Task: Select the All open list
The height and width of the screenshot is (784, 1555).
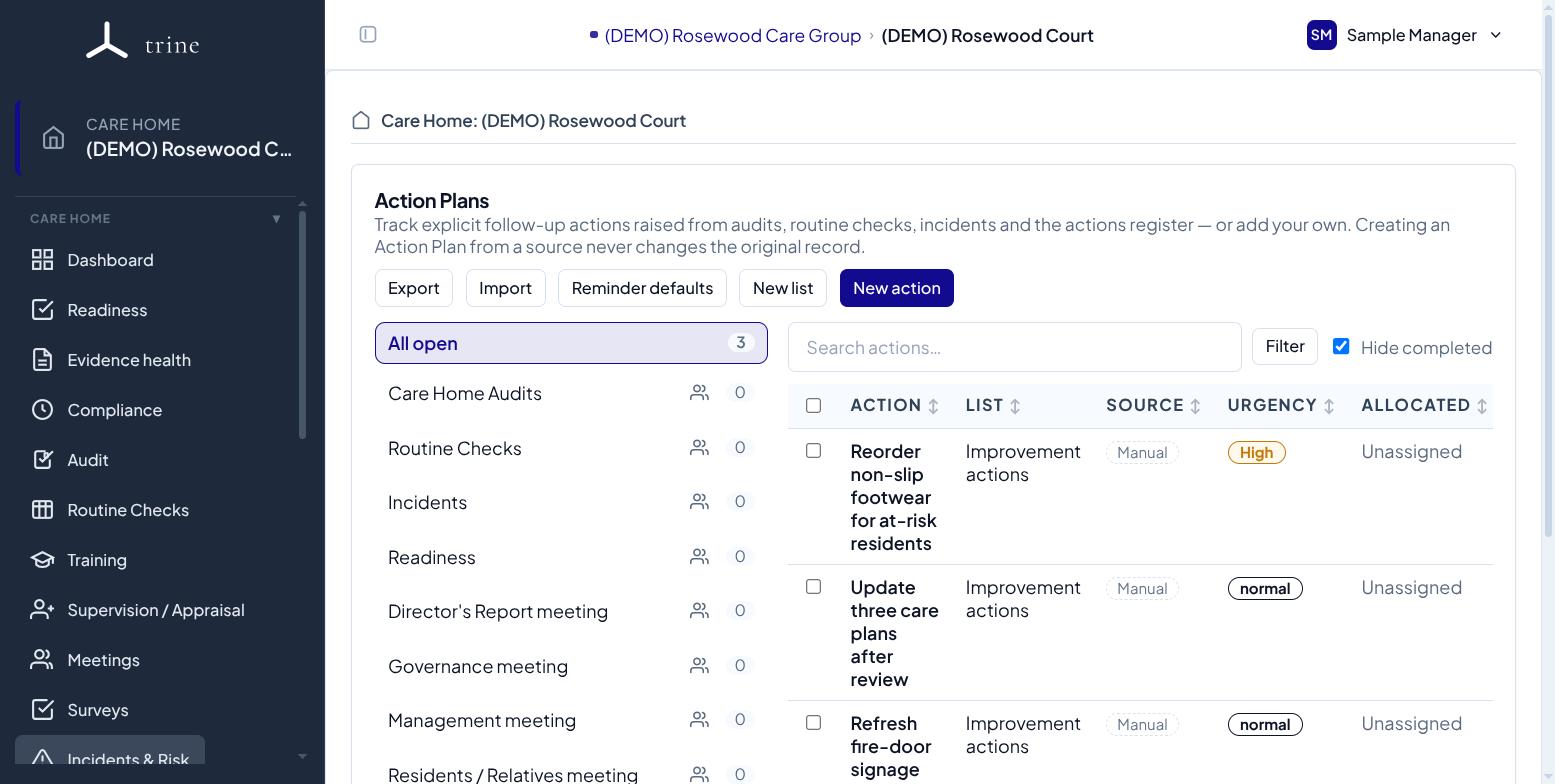Action: point(571,343)
